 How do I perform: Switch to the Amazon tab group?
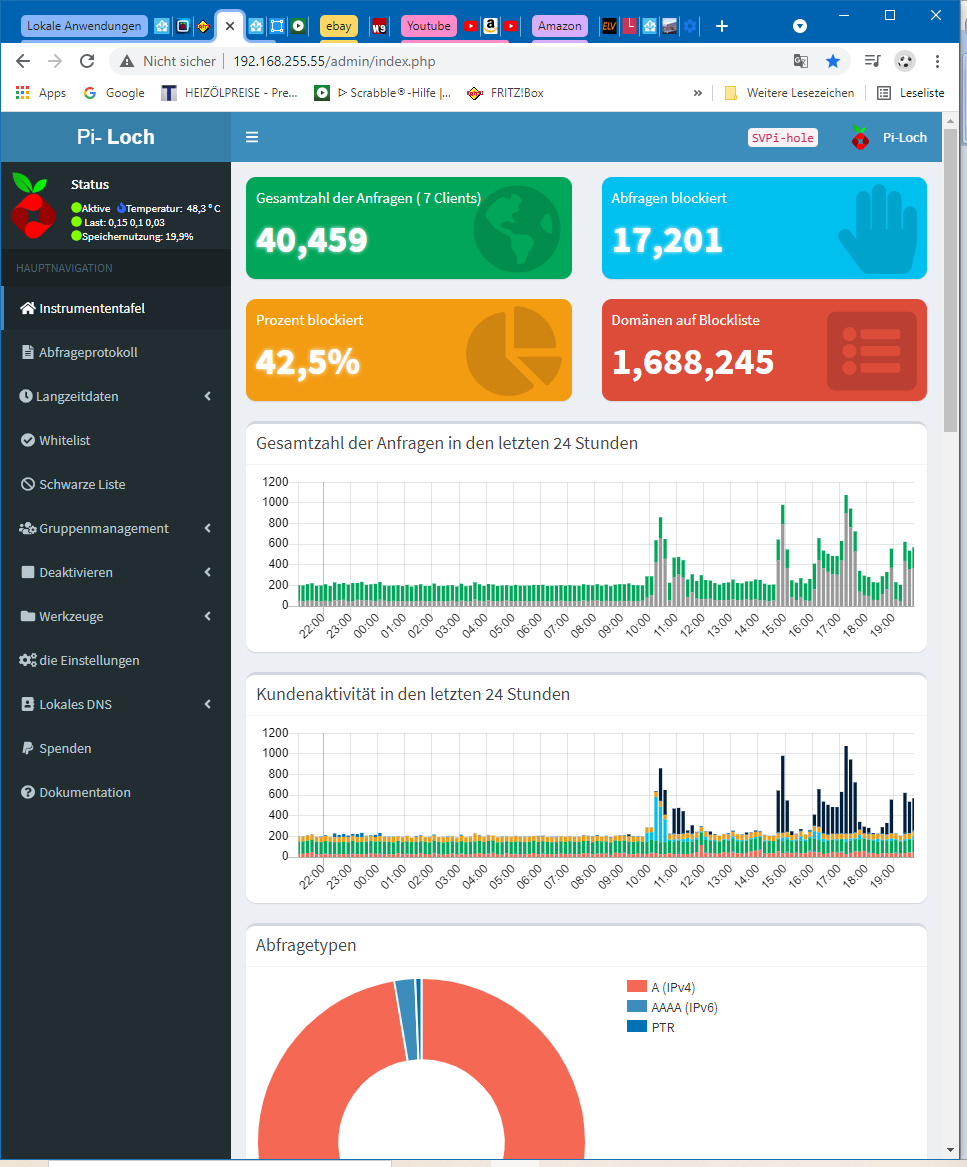click(560, 26)
